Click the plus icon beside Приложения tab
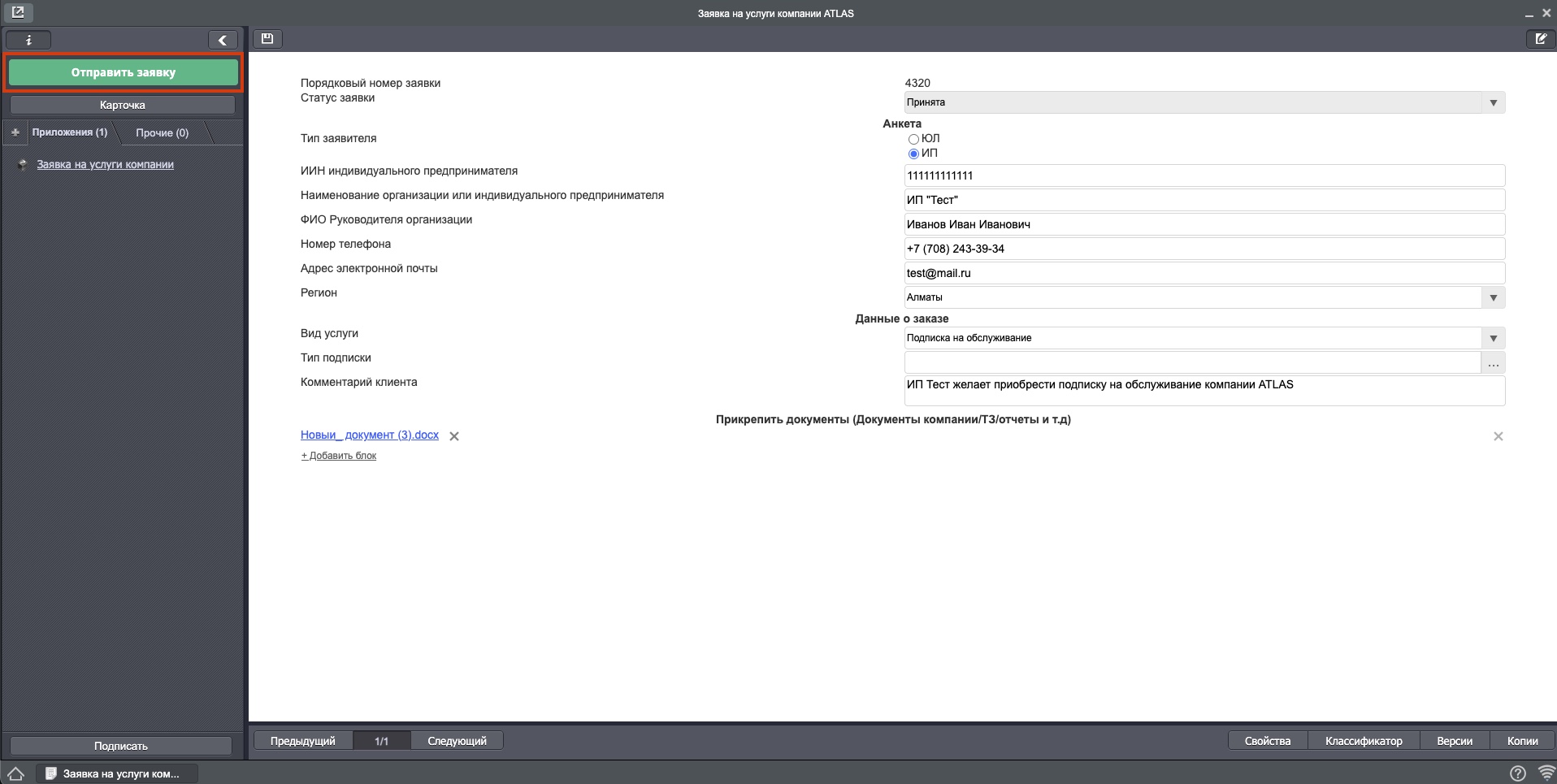Image resolution: width=1557 pixels, height=784 pixels. point(15,132)
